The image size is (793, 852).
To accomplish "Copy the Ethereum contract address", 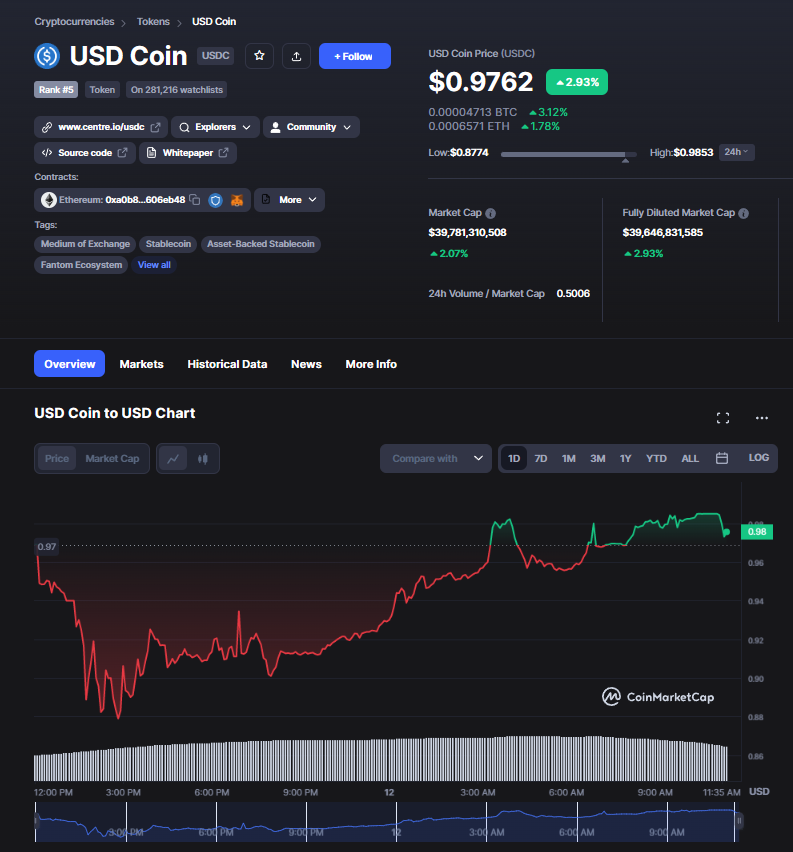I will [195, 200].
